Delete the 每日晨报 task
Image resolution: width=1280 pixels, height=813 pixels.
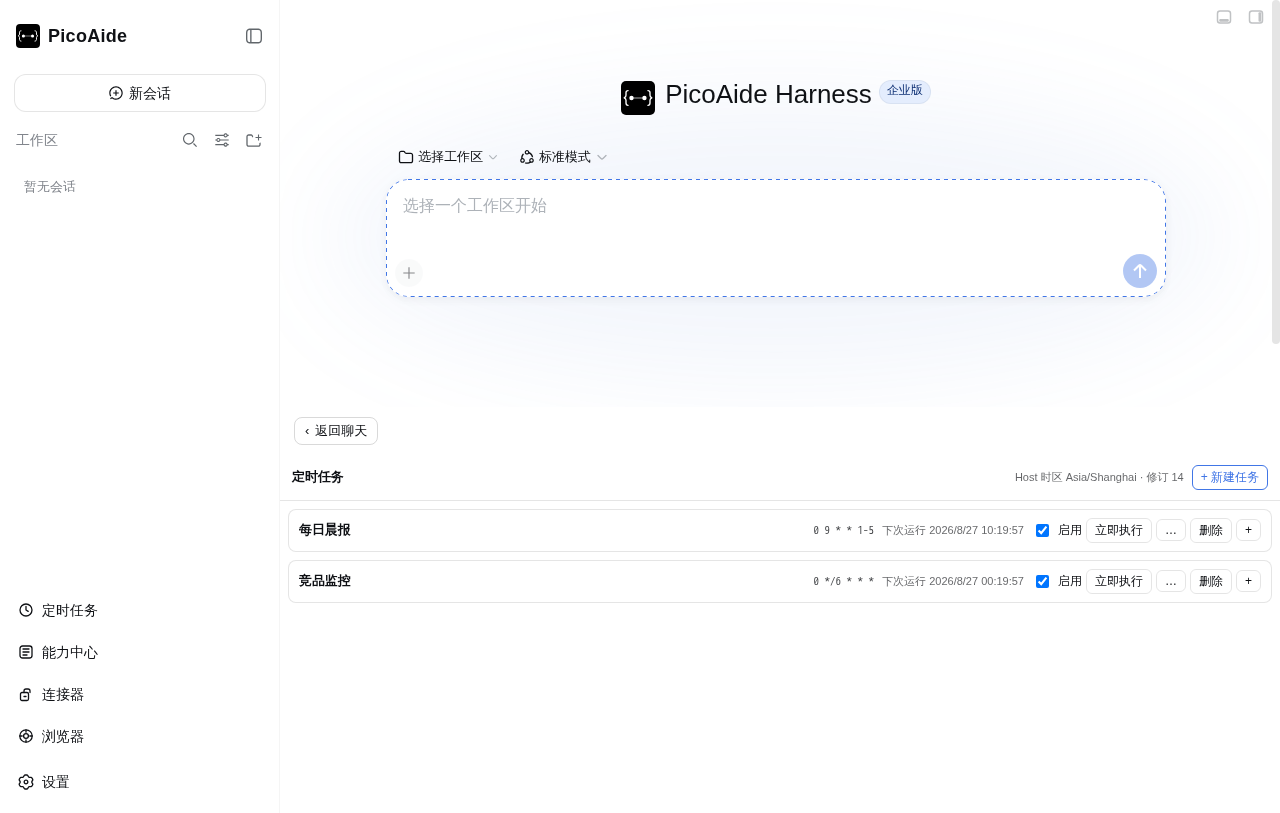pos(1211,531)
